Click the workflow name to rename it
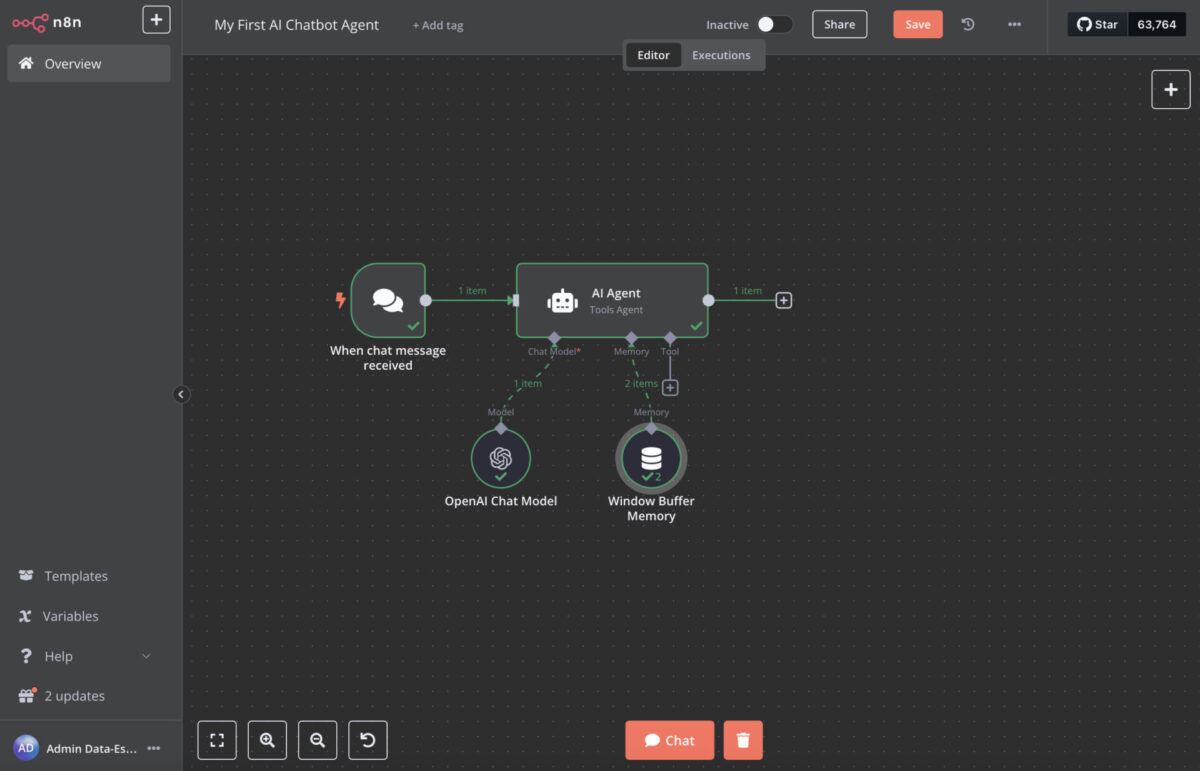This screenshot has height=771, width=1200. coord(296,24)
